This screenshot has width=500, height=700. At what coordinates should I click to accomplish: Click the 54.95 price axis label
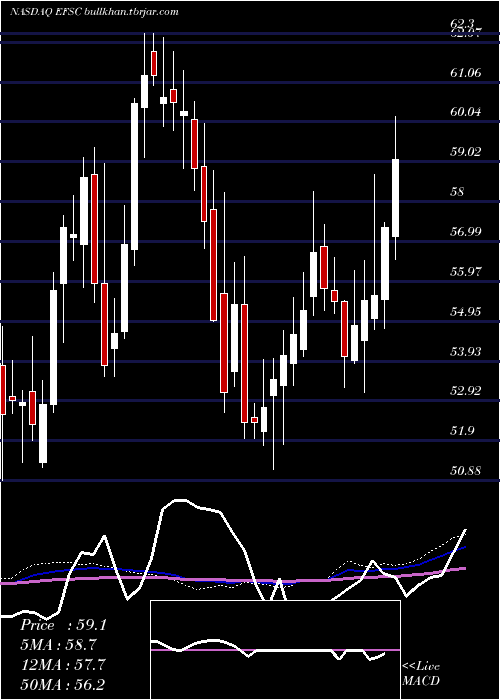pos(466,311)
